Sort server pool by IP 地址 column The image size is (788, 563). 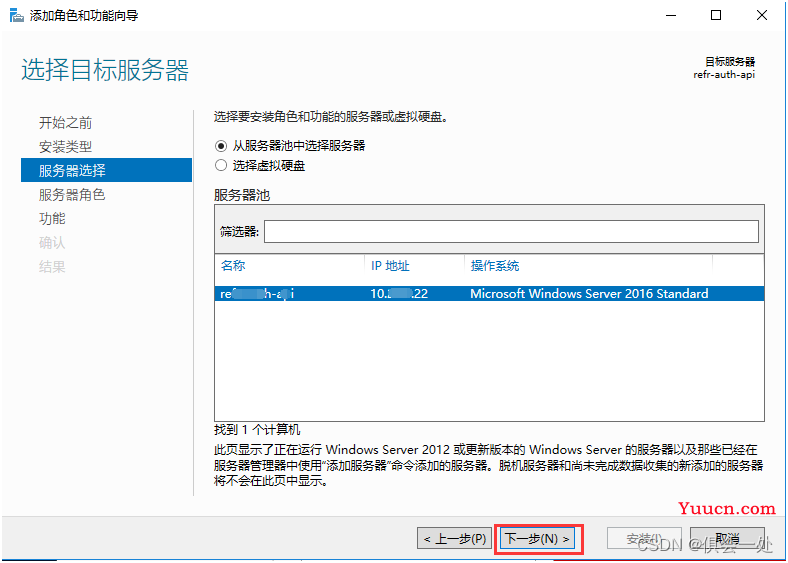pos(390,265)
